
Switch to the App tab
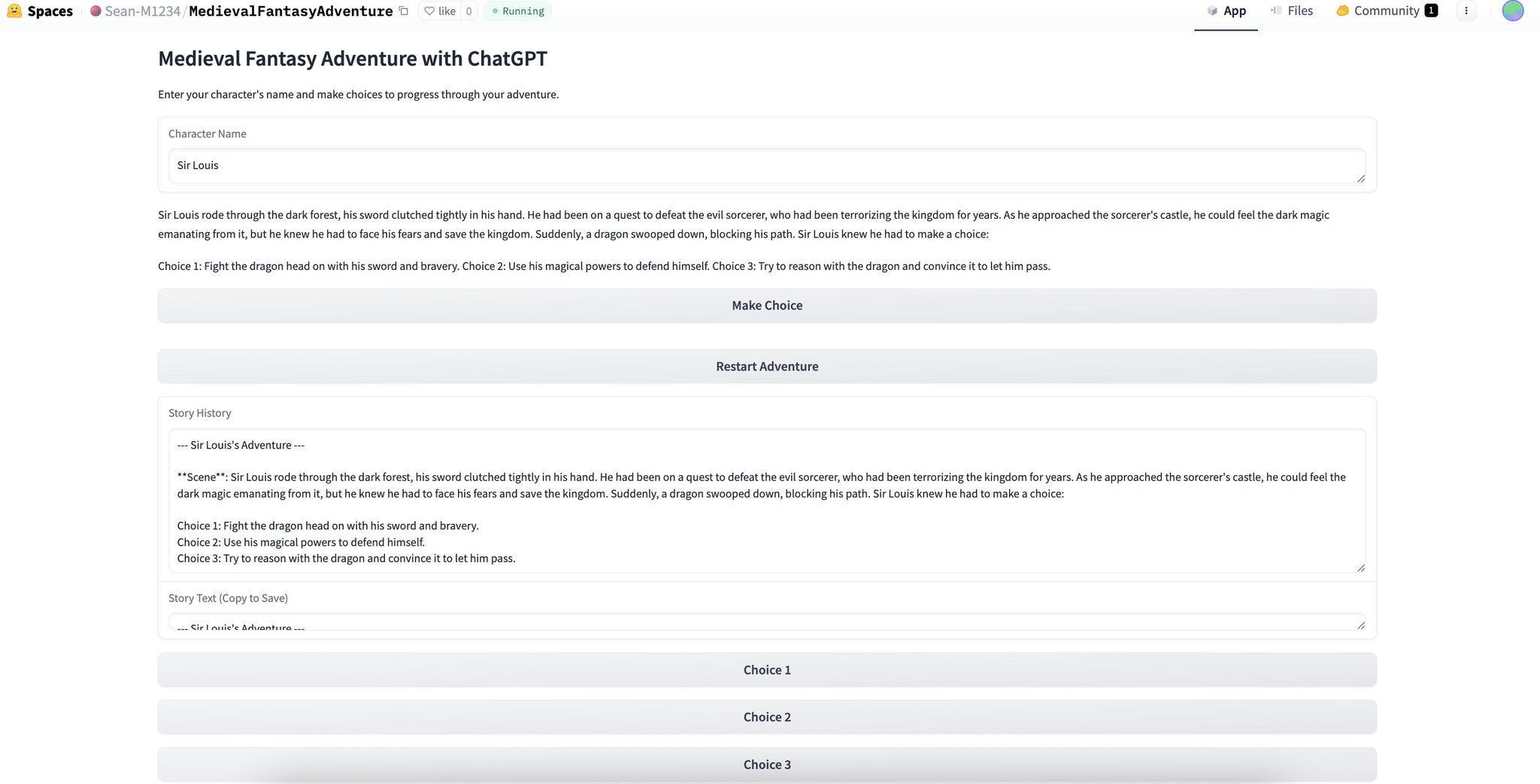1226,11
